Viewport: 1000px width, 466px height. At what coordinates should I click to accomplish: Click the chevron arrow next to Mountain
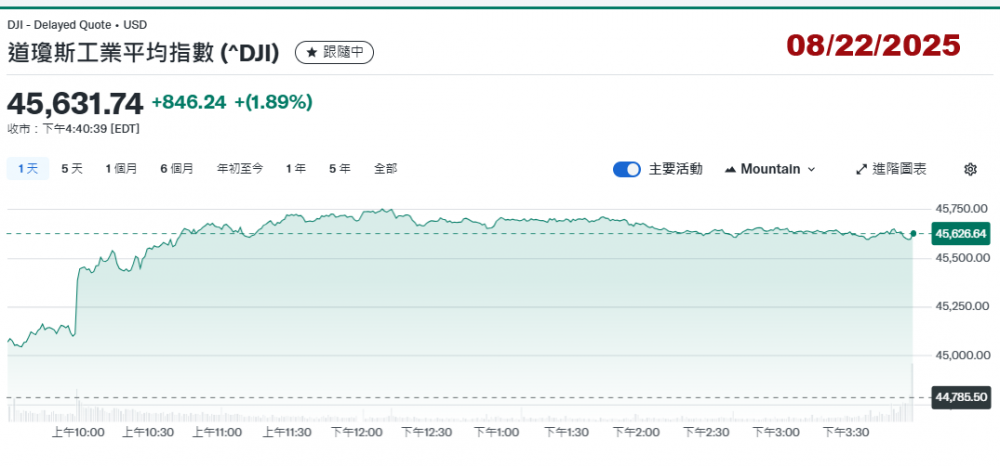pyautogui.click(x=811, y=170)
